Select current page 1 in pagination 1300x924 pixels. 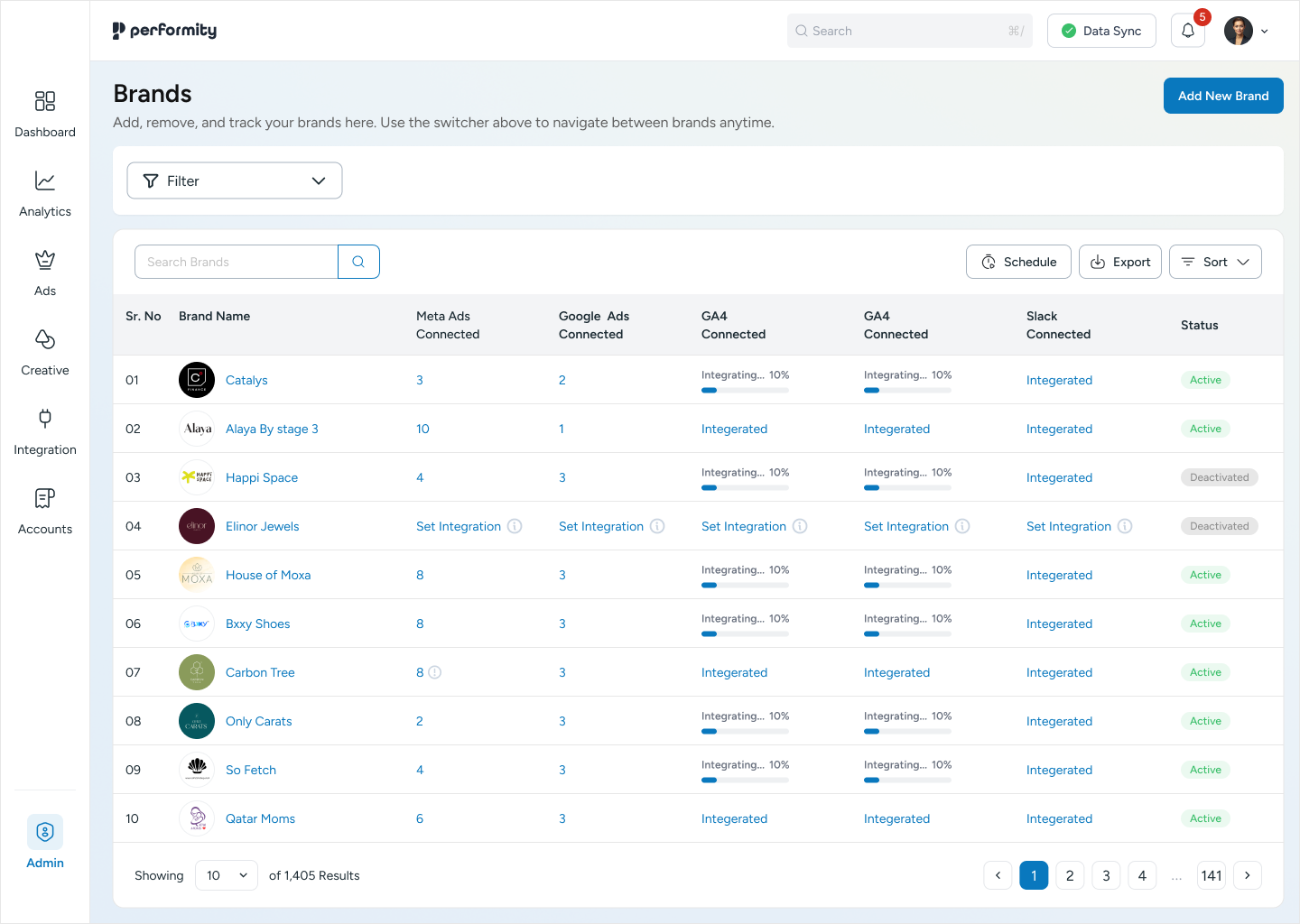pos(1034,875)
